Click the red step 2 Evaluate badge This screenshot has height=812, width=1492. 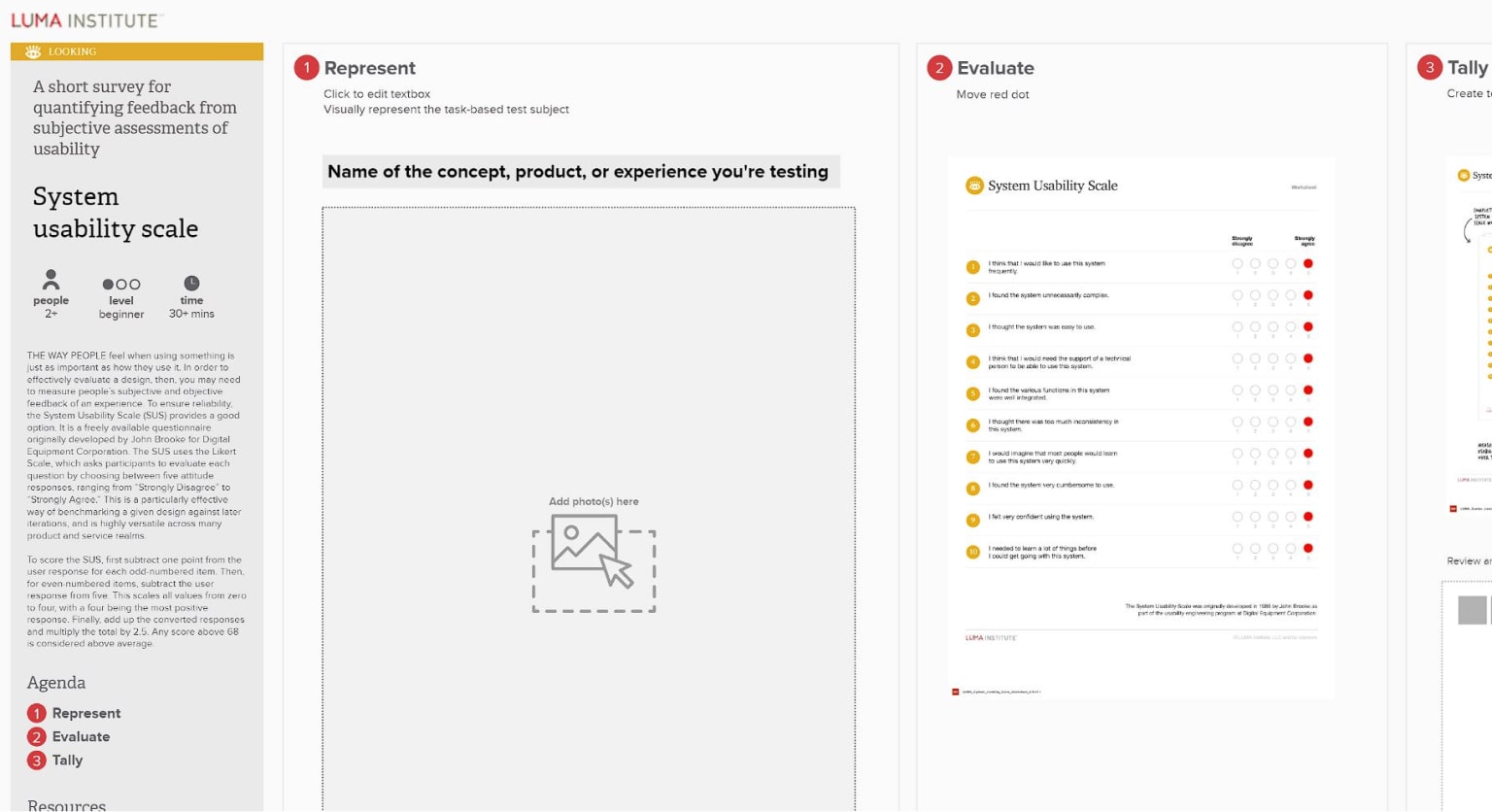pos(939,68)
